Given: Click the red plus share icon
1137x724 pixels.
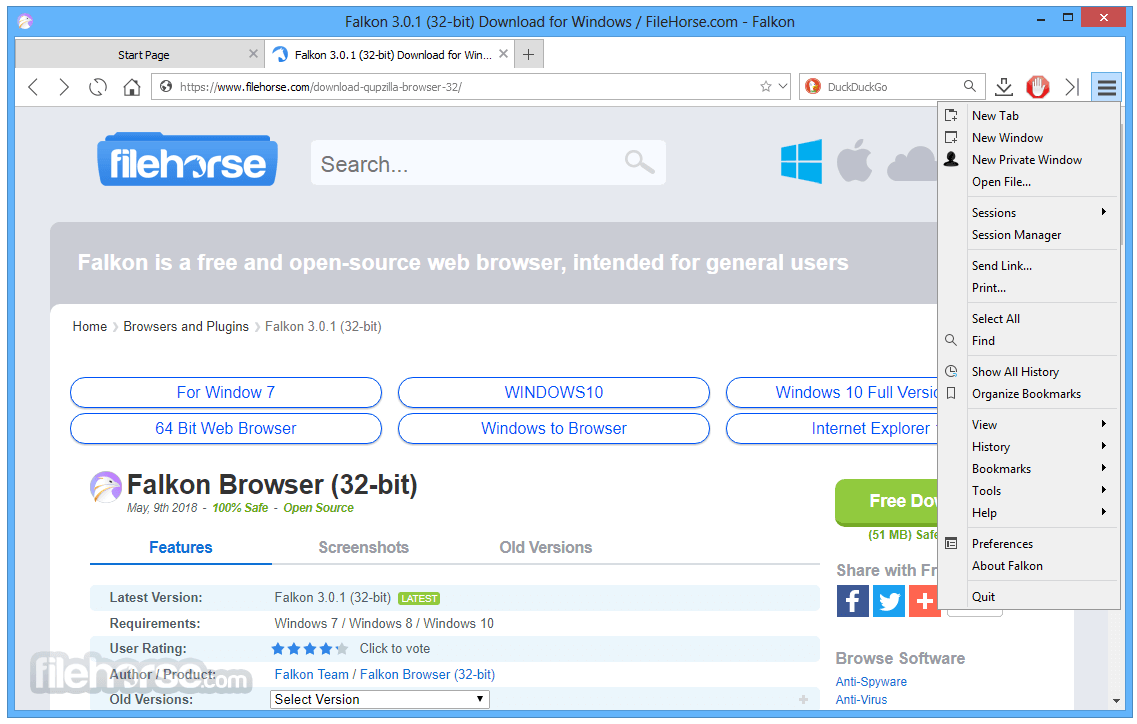Looking at the screenshot, I should 924,601.
